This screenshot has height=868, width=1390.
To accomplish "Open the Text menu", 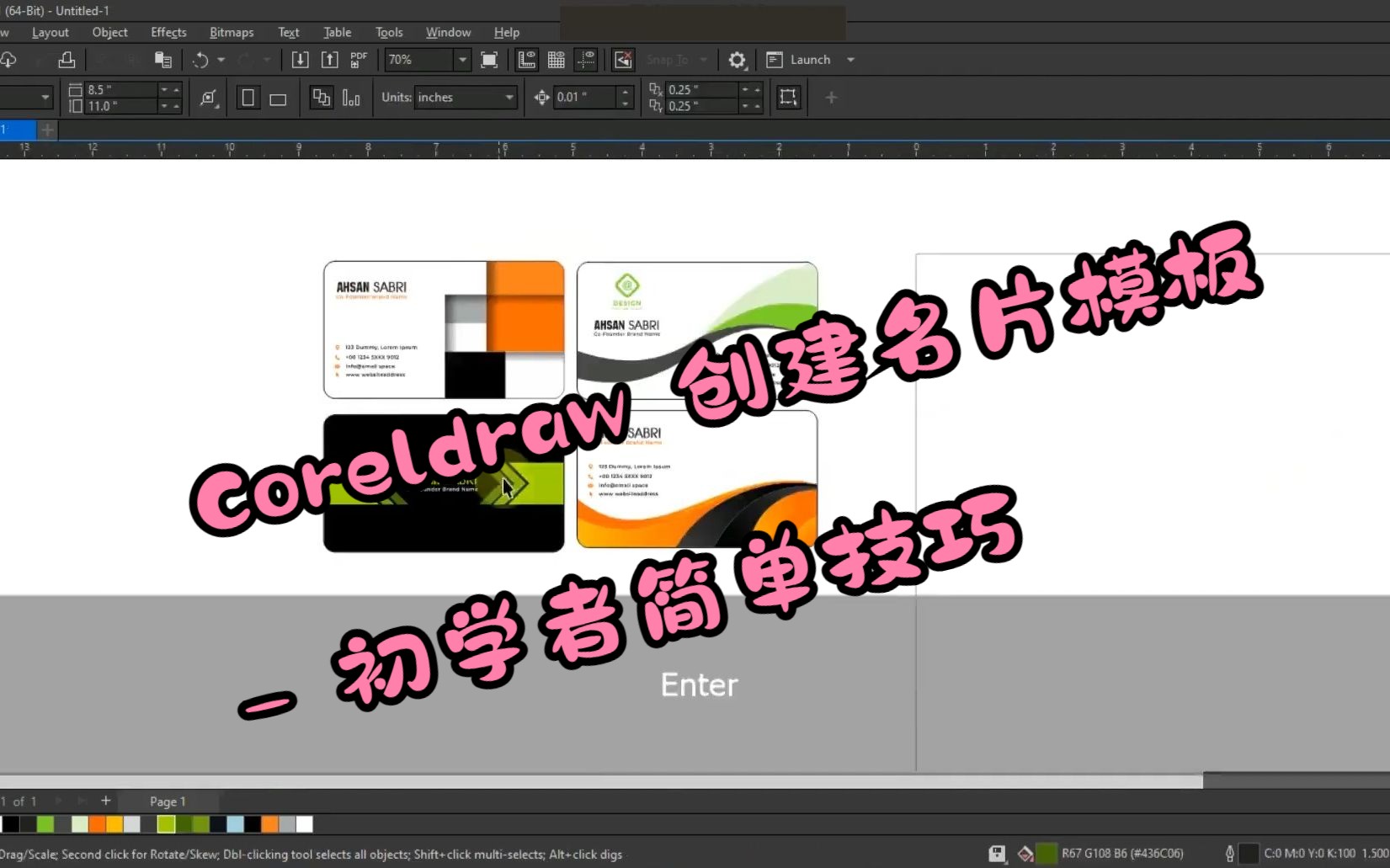I will coord(289,32).
